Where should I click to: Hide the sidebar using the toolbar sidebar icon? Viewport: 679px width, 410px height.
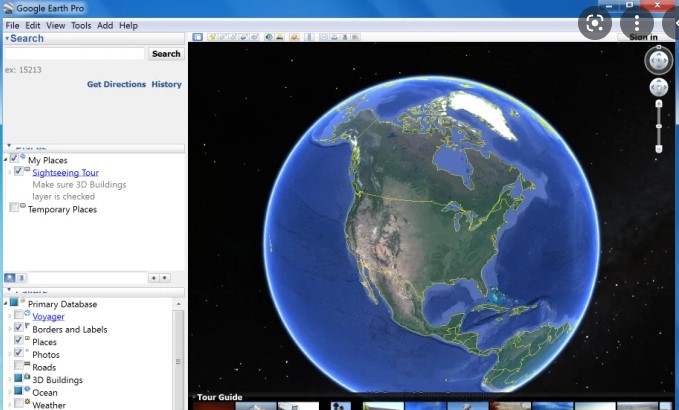(x=197, y=37)
